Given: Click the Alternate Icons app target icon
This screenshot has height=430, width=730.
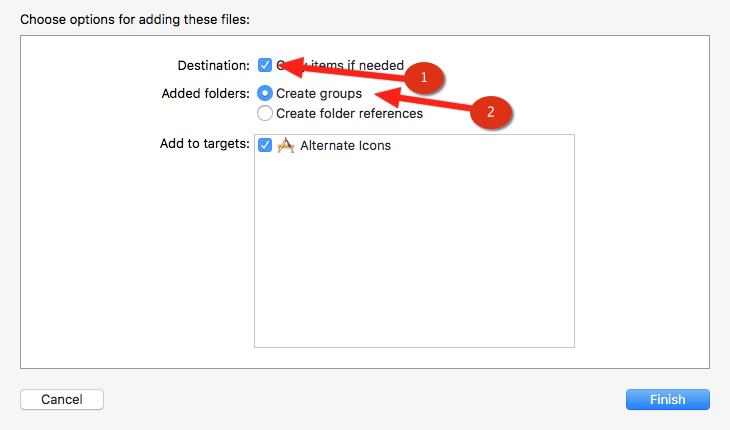Looking at the screenshot, I should click(285, 145).
